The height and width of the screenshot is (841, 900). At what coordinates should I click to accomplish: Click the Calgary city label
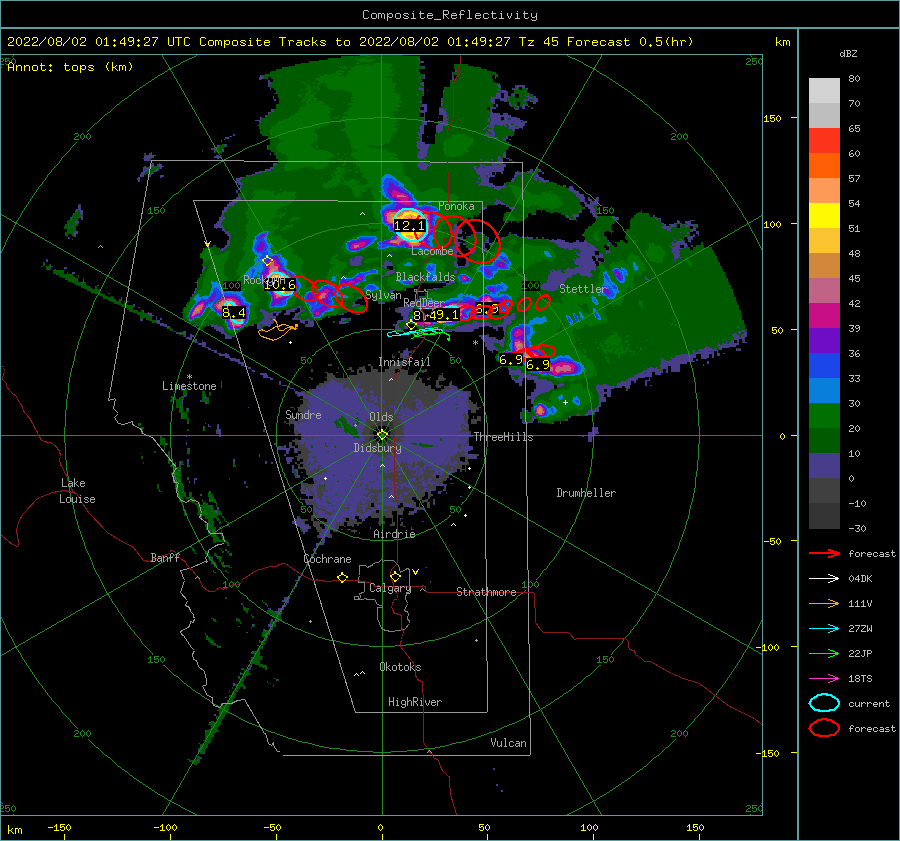(x=390, y=588)
